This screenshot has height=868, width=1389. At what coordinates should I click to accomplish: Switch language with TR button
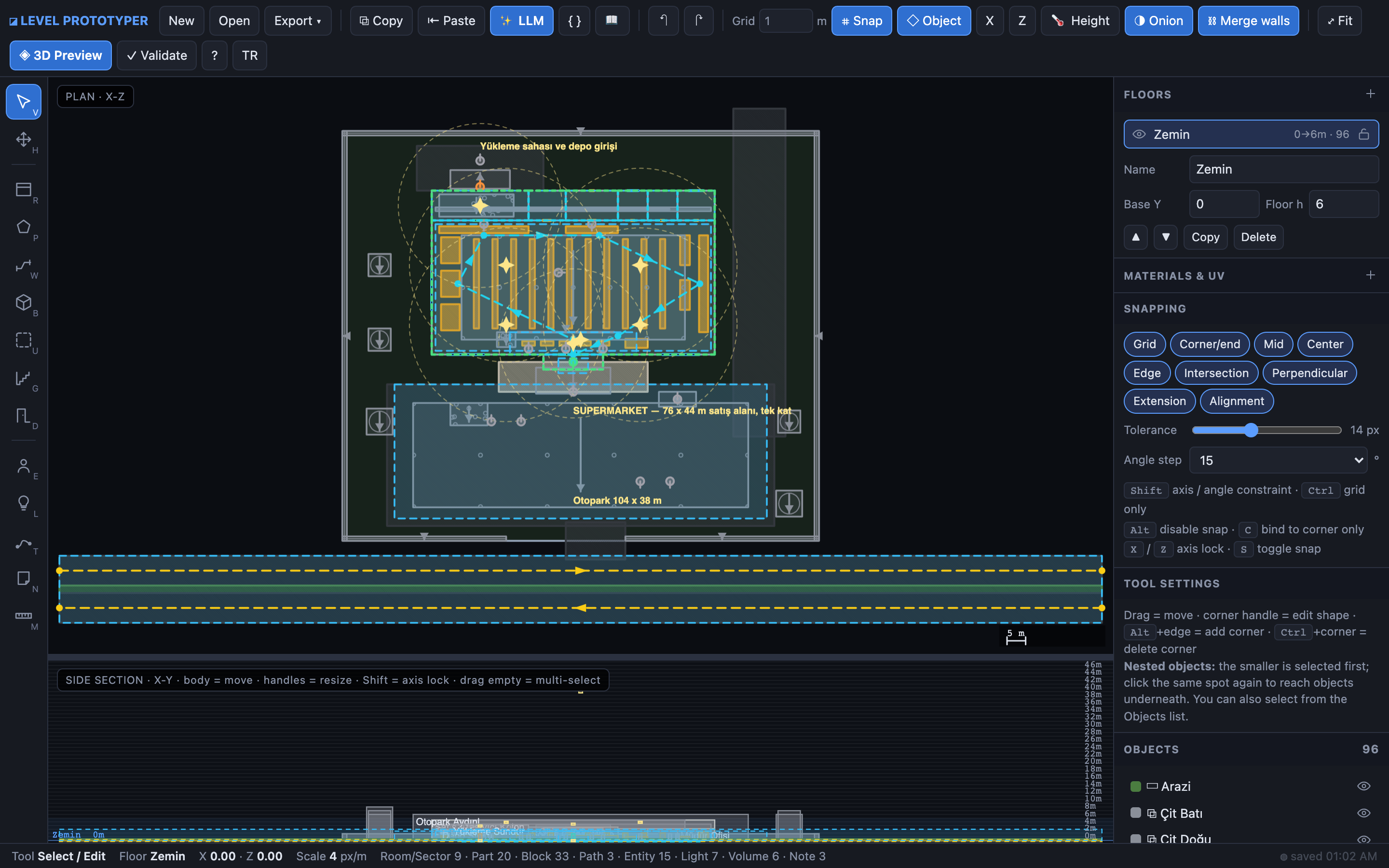coord(249,55)
